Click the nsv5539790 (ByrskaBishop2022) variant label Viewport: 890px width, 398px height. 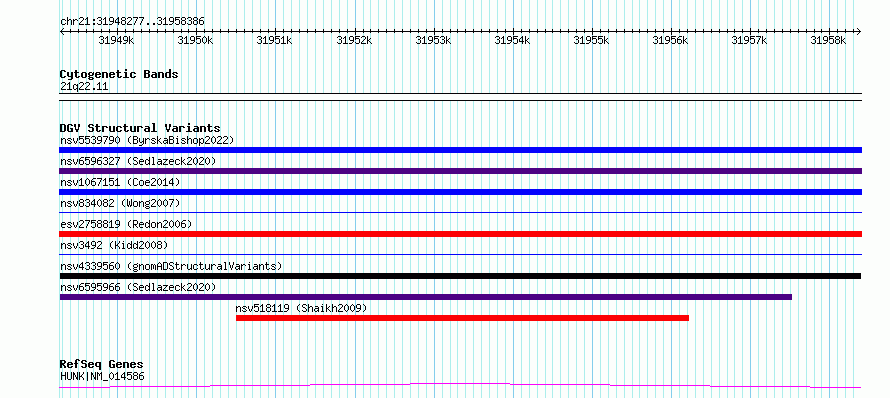coord(147,140)
